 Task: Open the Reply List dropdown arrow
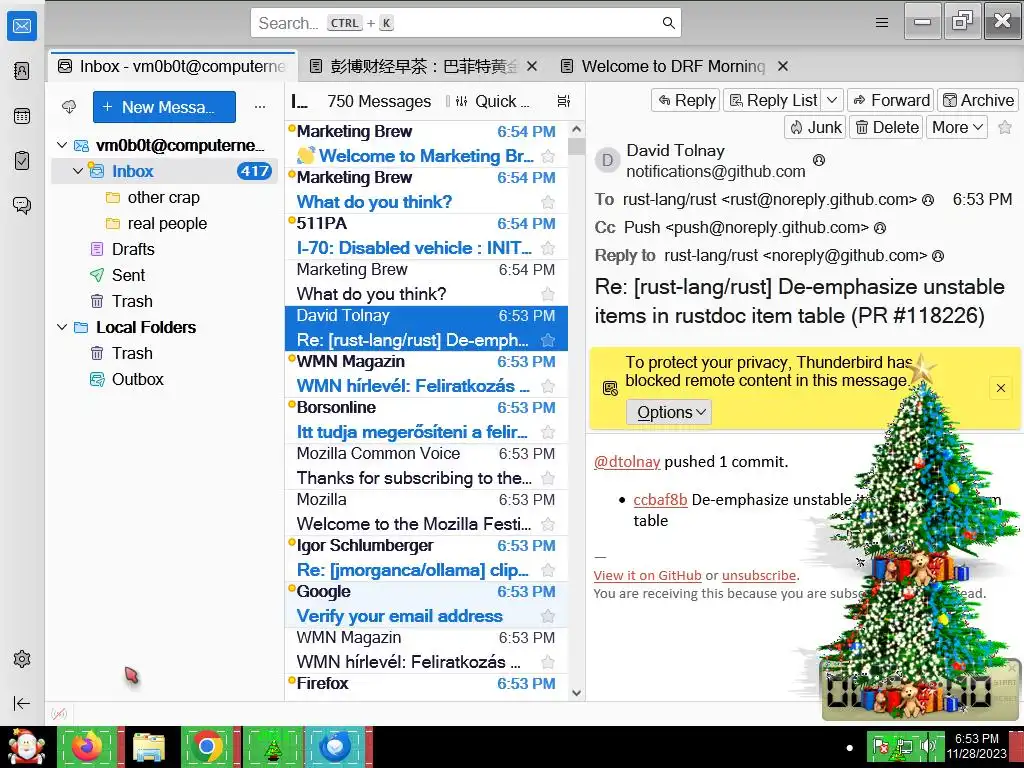tap(832, 101)
